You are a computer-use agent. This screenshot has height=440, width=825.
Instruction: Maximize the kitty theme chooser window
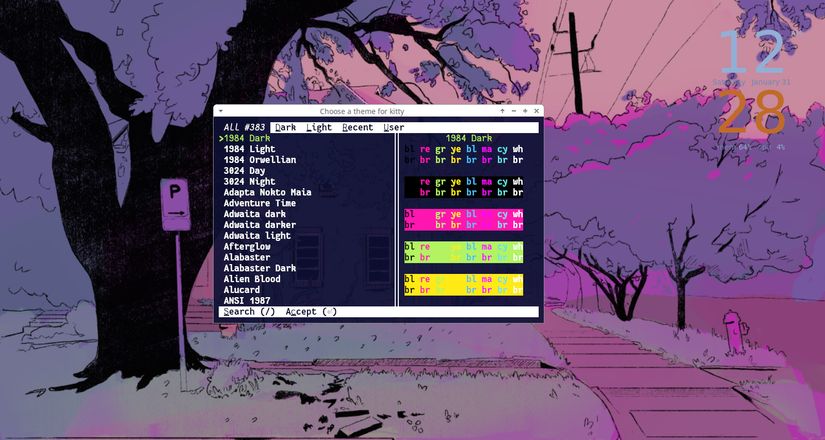point(525,111)
